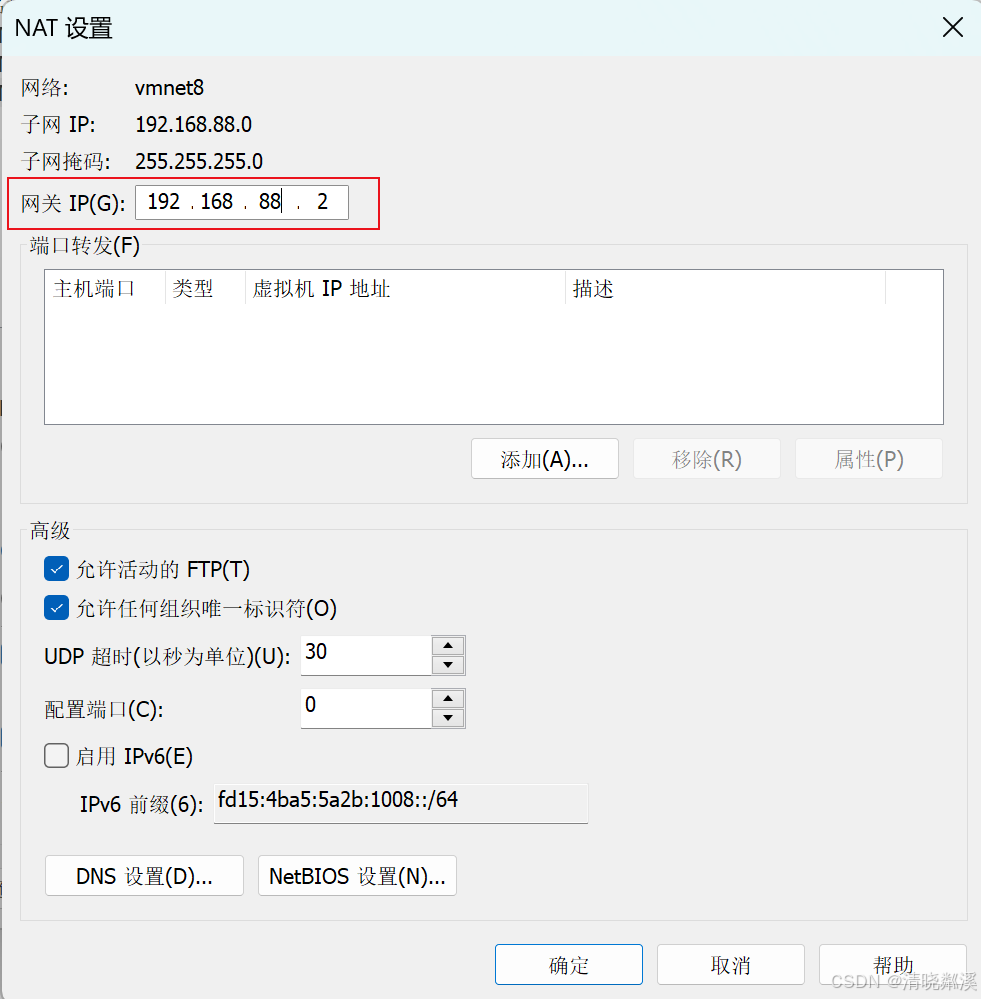The image size is (981, 999).
Task: Enable the 启用 IPv6 checkbox
Action: point(56,756)
